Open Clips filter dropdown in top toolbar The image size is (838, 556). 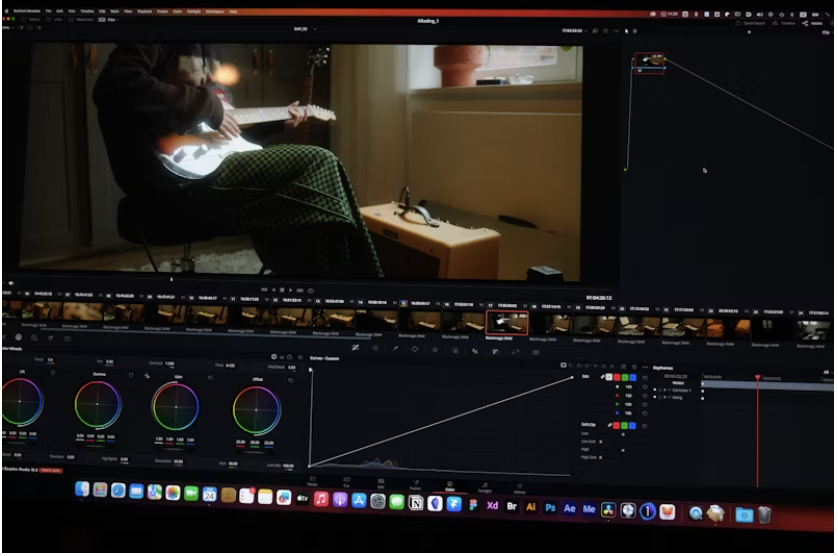point(110,19)
